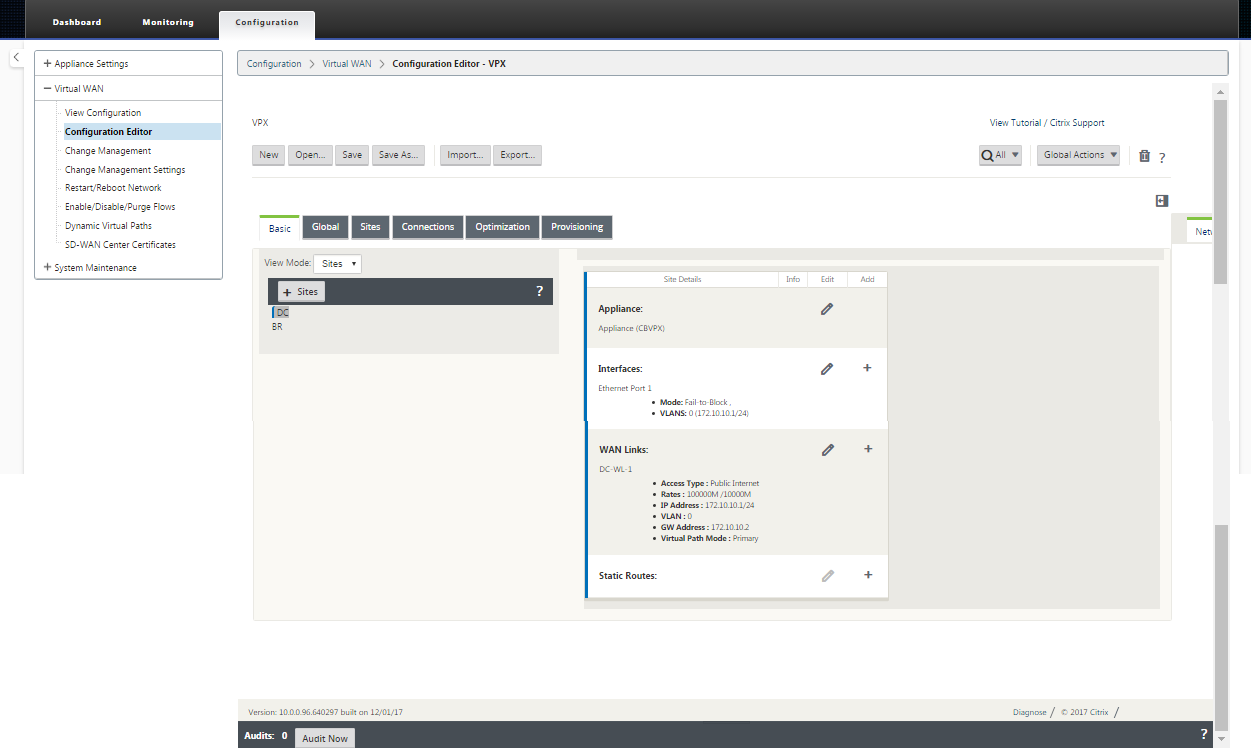Image resolution: width=1251 pixels, height=756 pixels.
Task: Click the trash delete icon
Action: 1145,155
